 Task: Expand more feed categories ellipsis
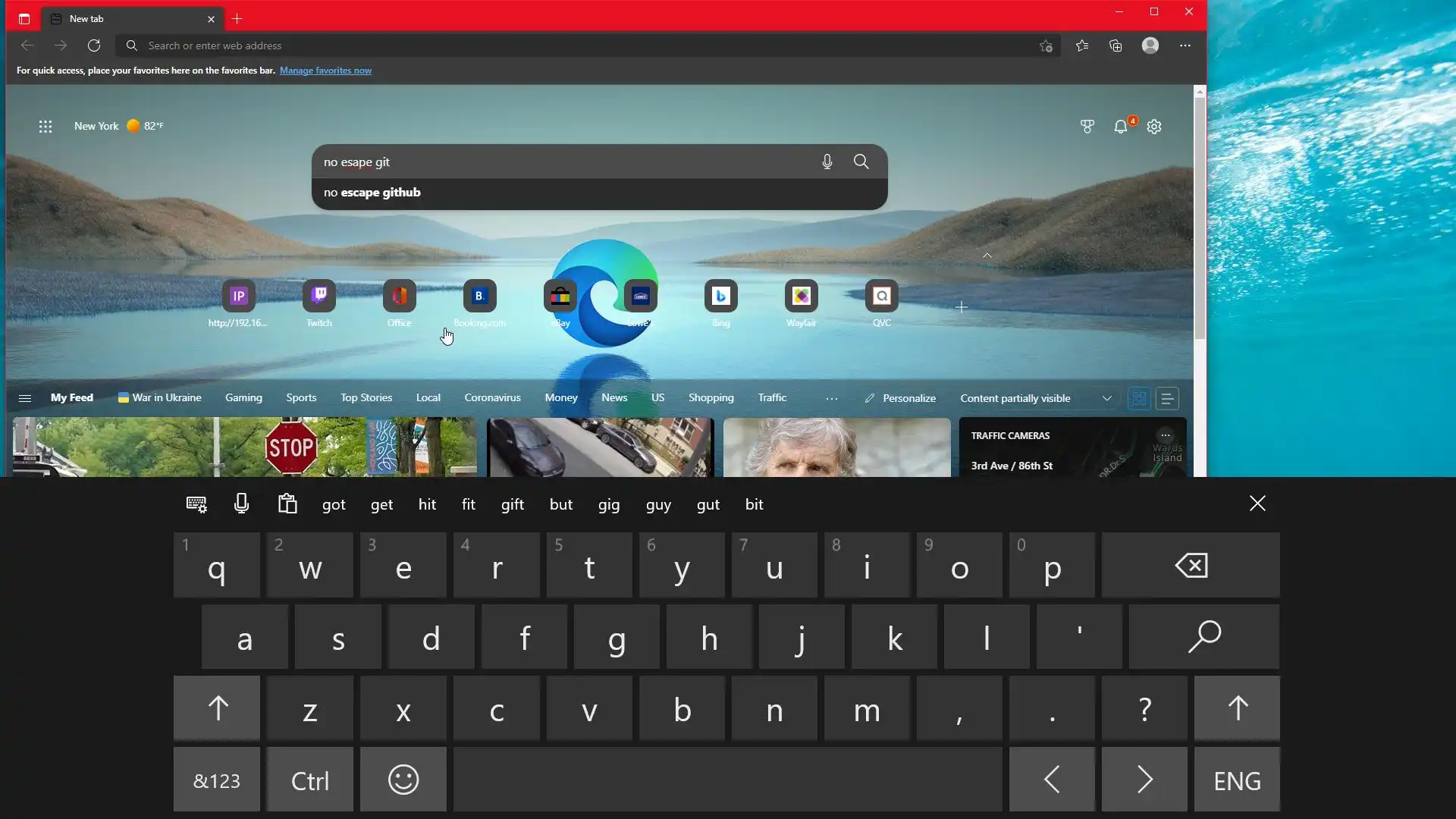click(831, 398)
